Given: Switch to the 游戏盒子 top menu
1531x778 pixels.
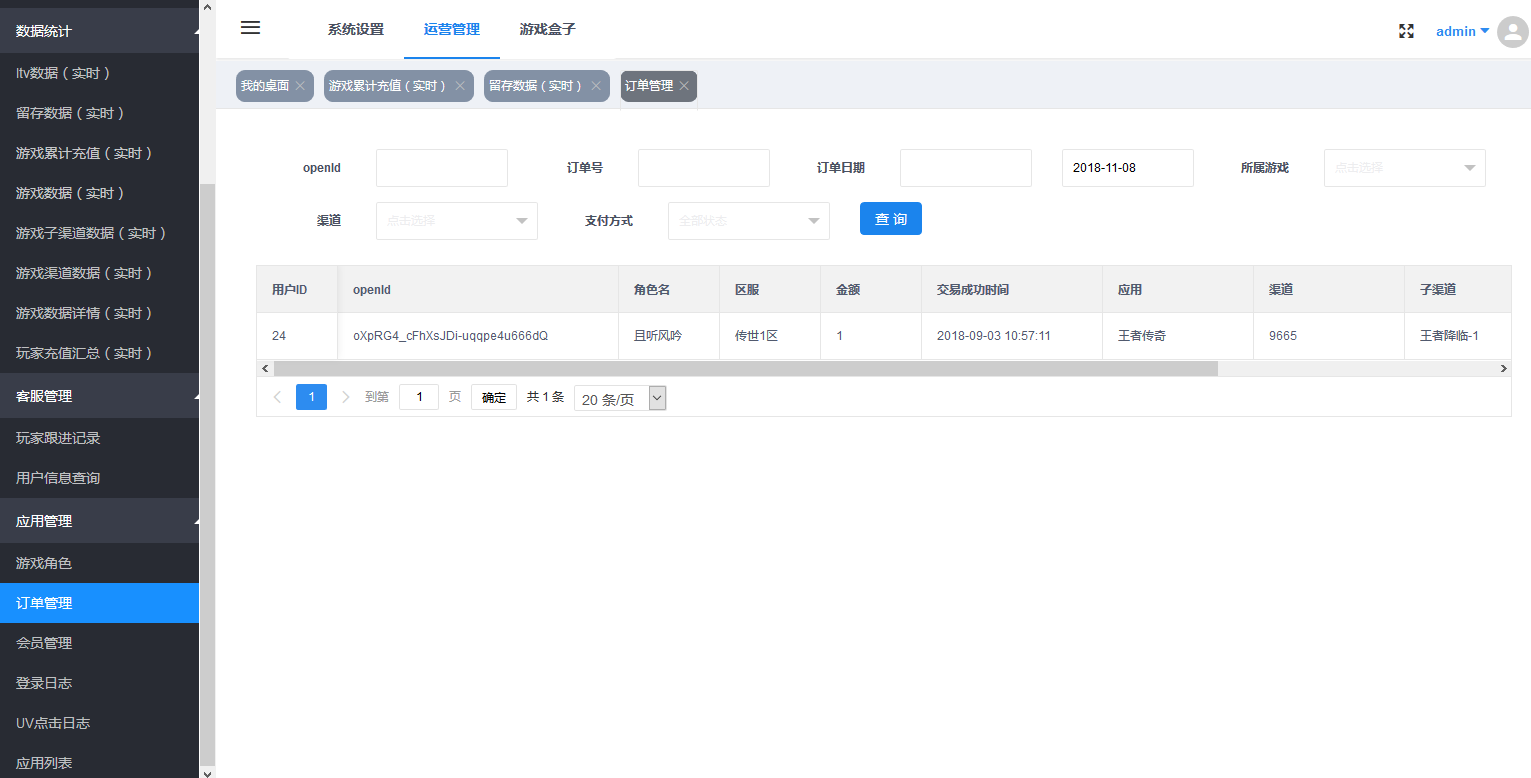Looking at the screenshot, I should [x=547, y=30].
